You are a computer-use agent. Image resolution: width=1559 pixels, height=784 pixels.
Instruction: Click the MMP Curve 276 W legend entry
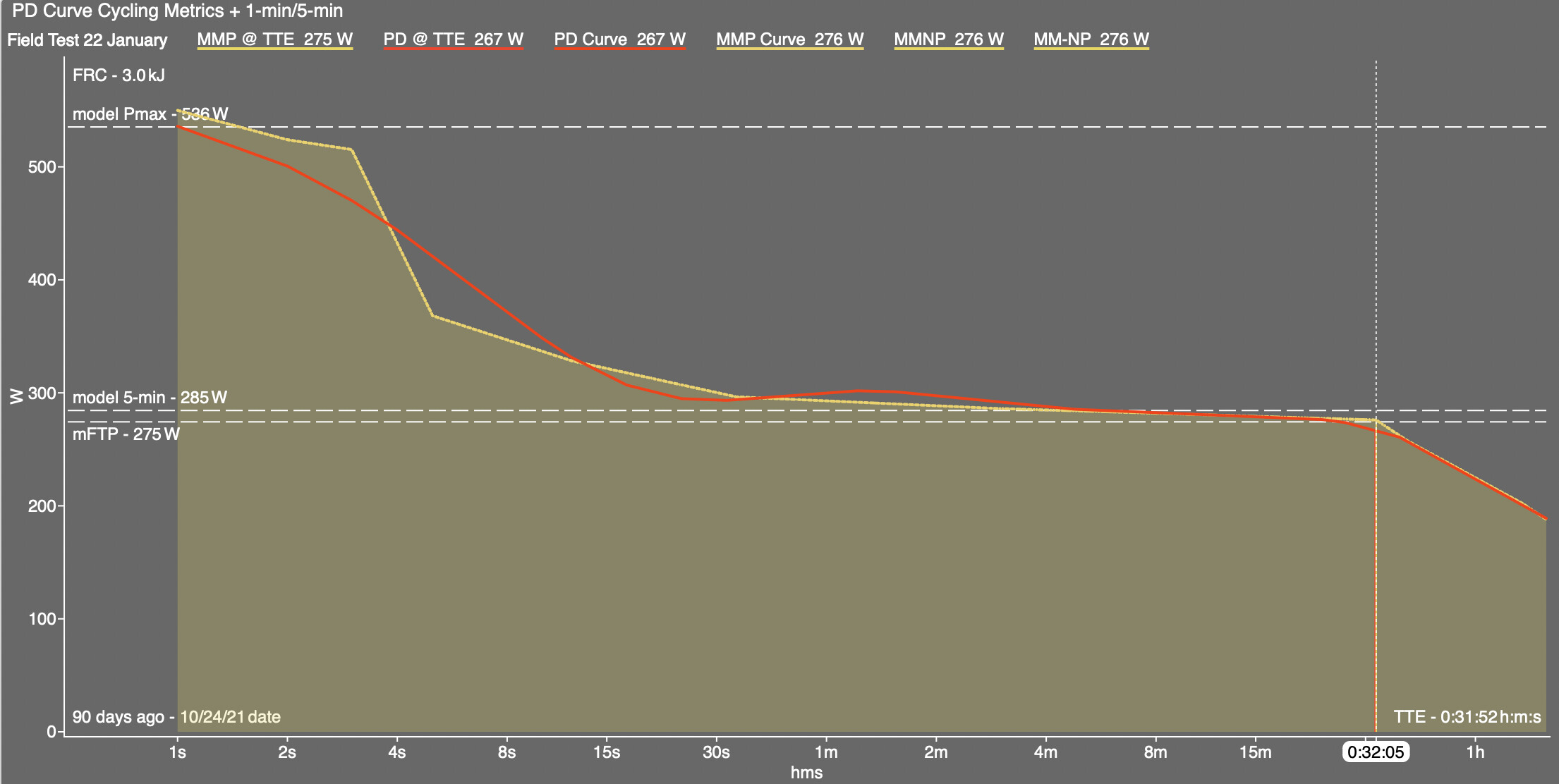click(x=790, y=39)
